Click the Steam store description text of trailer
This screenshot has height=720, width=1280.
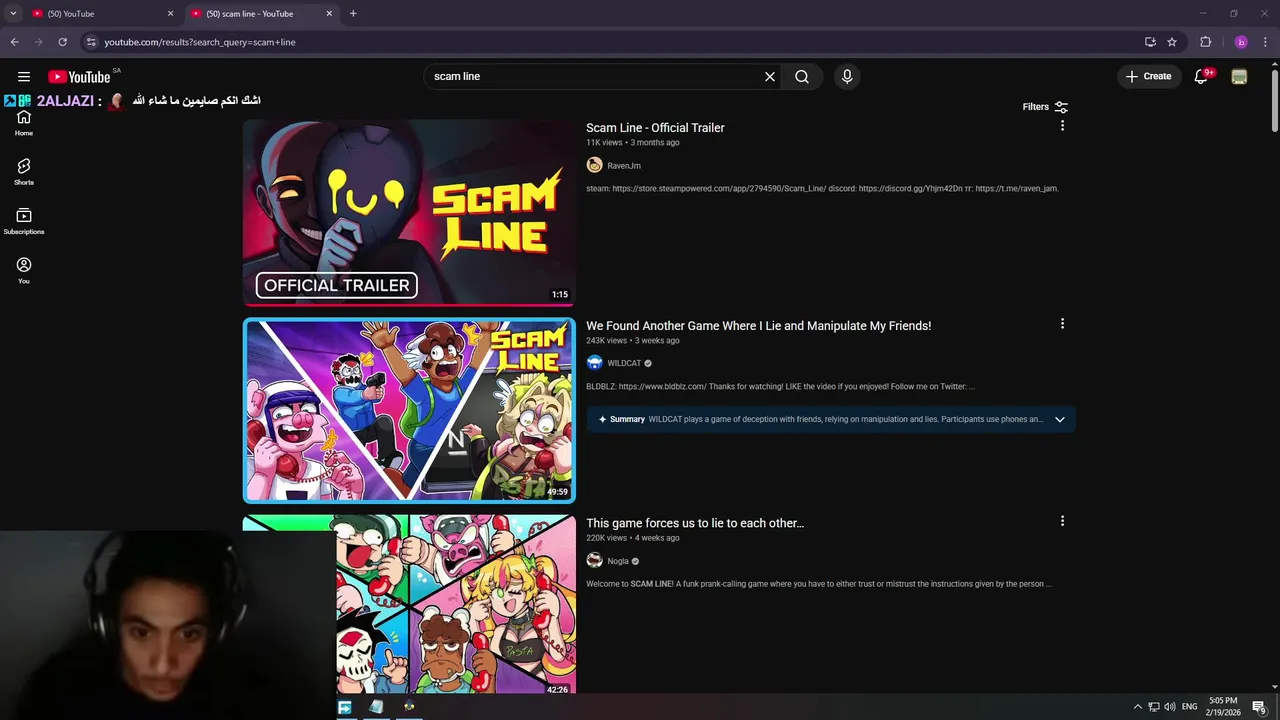coord(822,188)
